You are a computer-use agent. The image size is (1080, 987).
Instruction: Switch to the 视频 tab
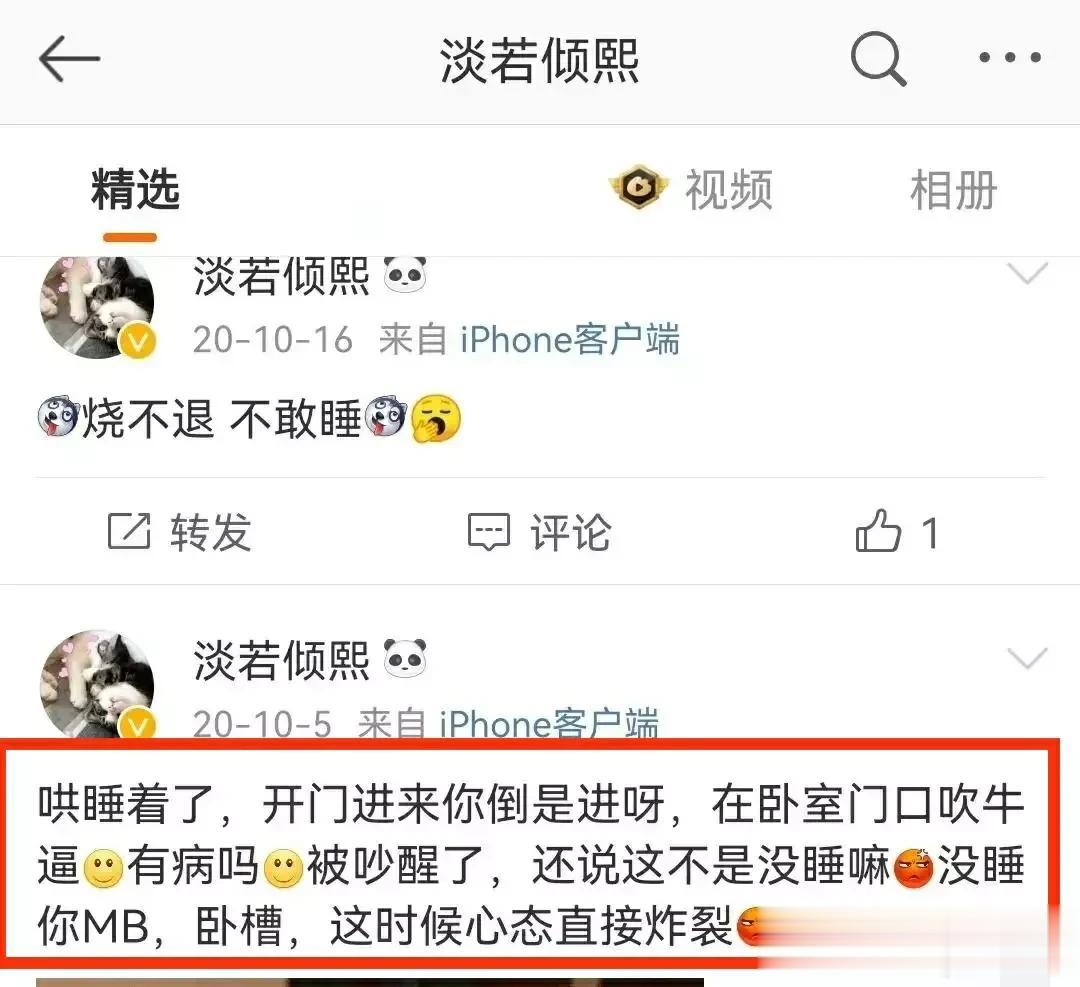point(729,189)
